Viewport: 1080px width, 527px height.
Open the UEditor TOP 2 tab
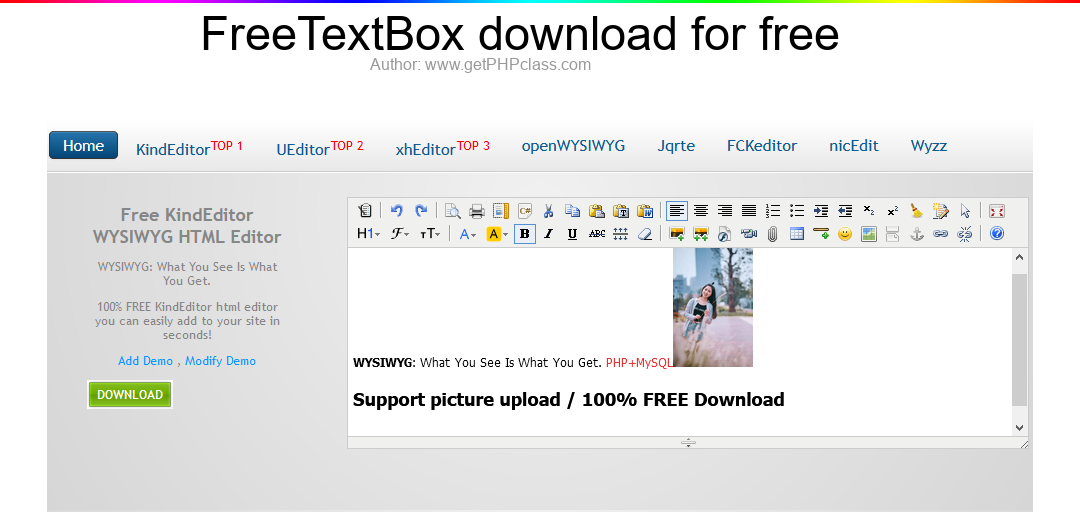pyautogui.click(x=320, y=147)
